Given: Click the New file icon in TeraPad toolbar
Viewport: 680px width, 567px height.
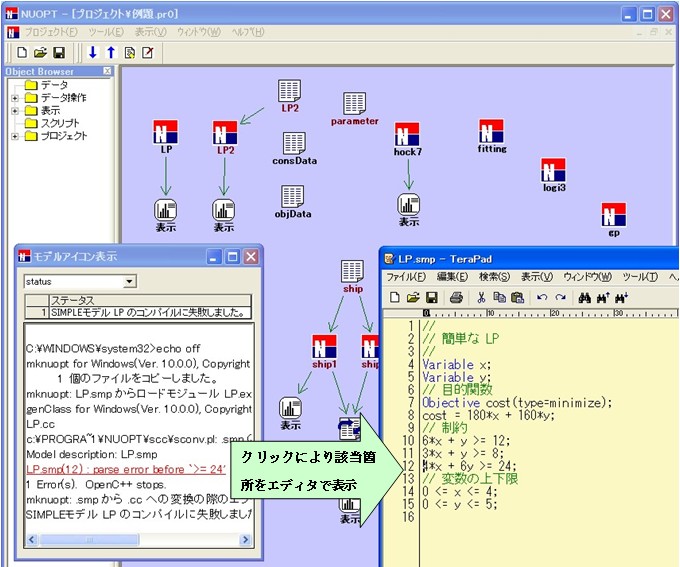Looking at the screenshot, I should click(x=395, y=298).
